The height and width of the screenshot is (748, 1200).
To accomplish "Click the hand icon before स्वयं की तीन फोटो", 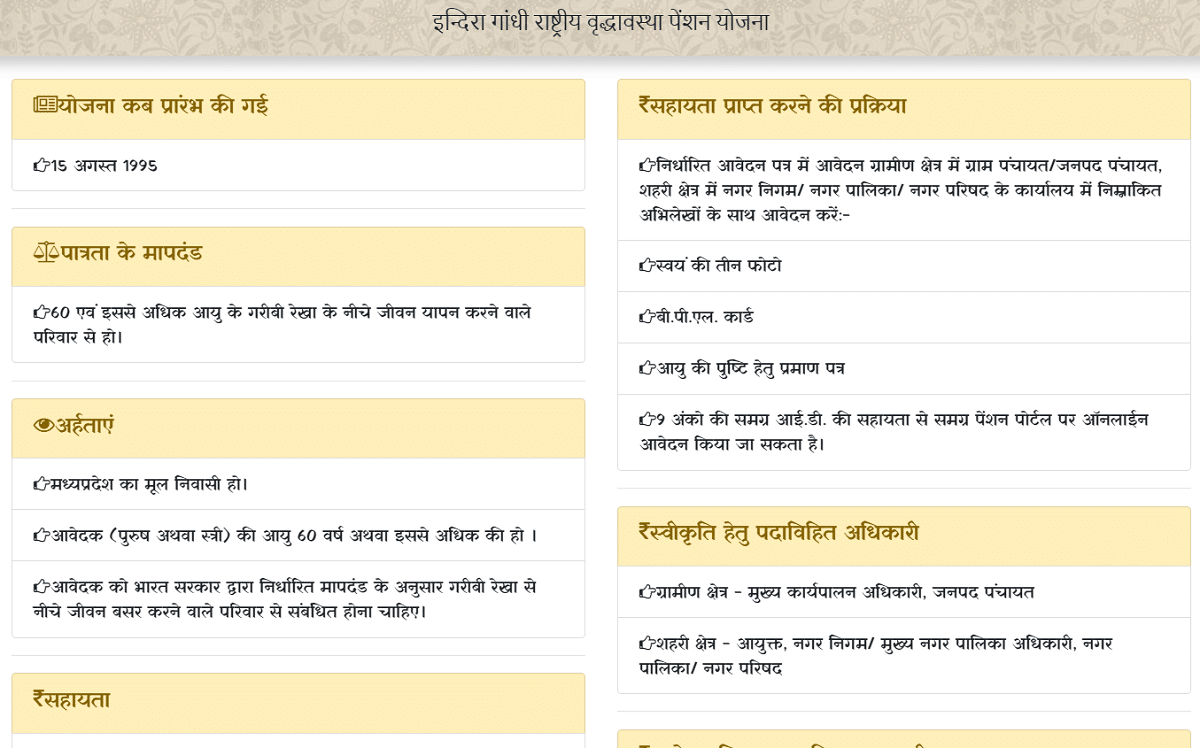I will [x=647, y=267].
